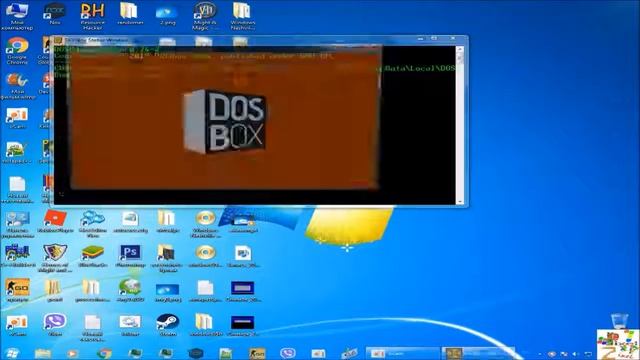The image size is (640, 360).
Task: Launch Google Chrome from the desktop shortcut
Action: (x=17, y=51)
